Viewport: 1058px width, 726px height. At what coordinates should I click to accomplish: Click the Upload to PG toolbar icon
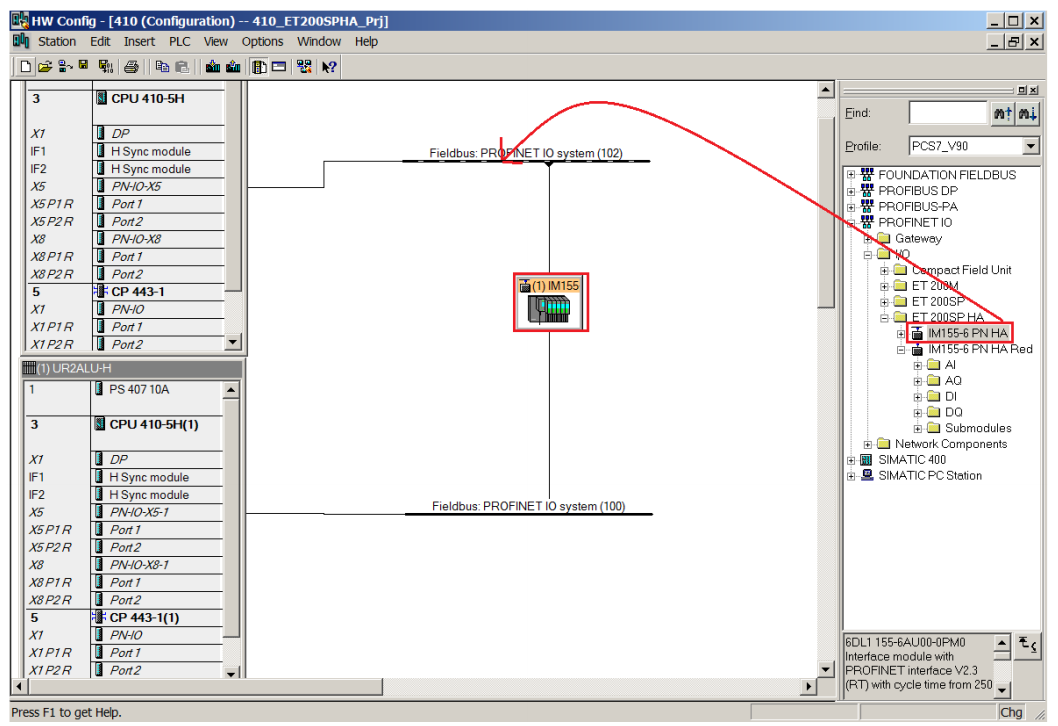tap(233, 67)
